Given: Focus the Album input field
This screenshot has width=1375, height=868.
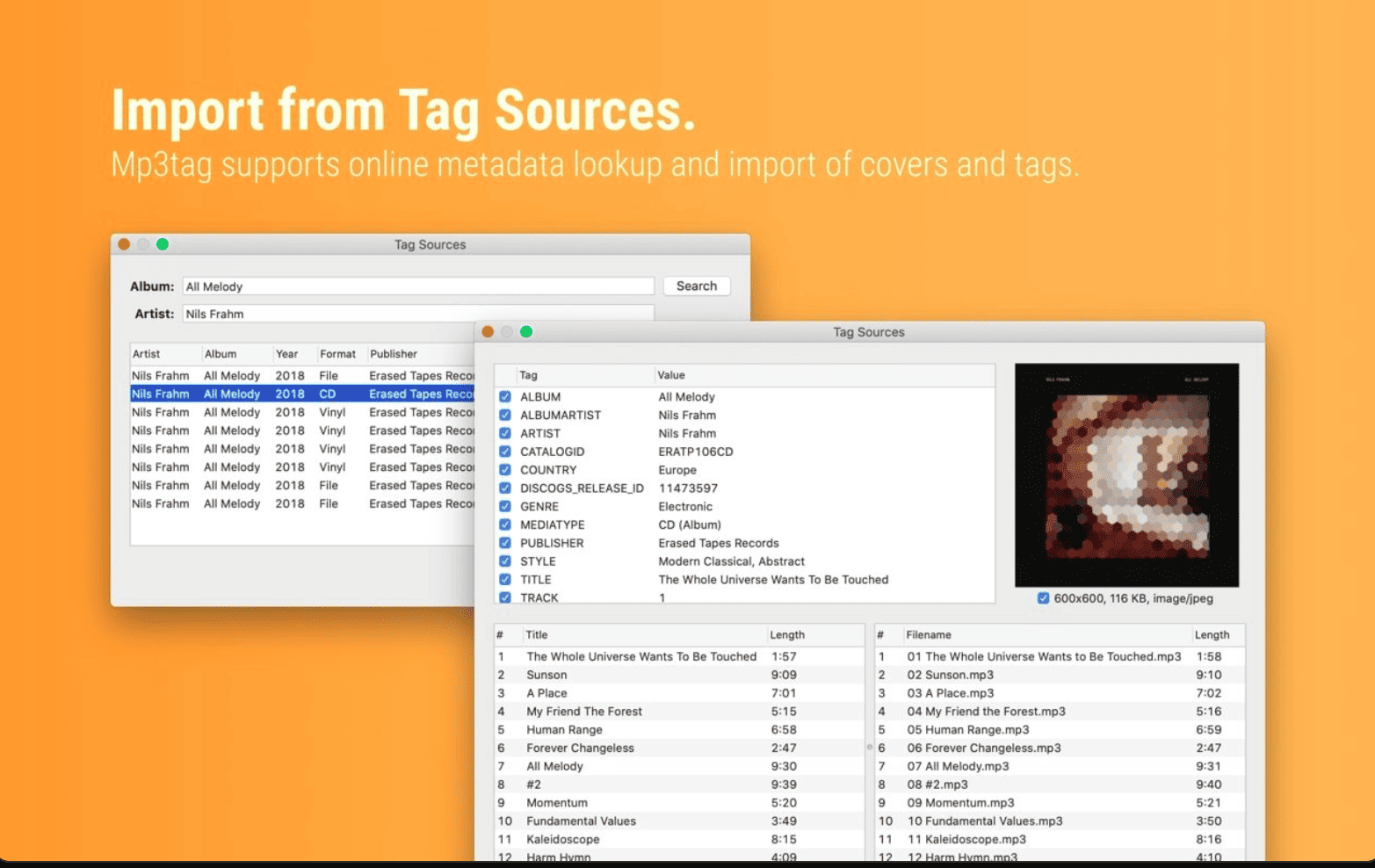Looking at the screenshot, I should (418, 286).
